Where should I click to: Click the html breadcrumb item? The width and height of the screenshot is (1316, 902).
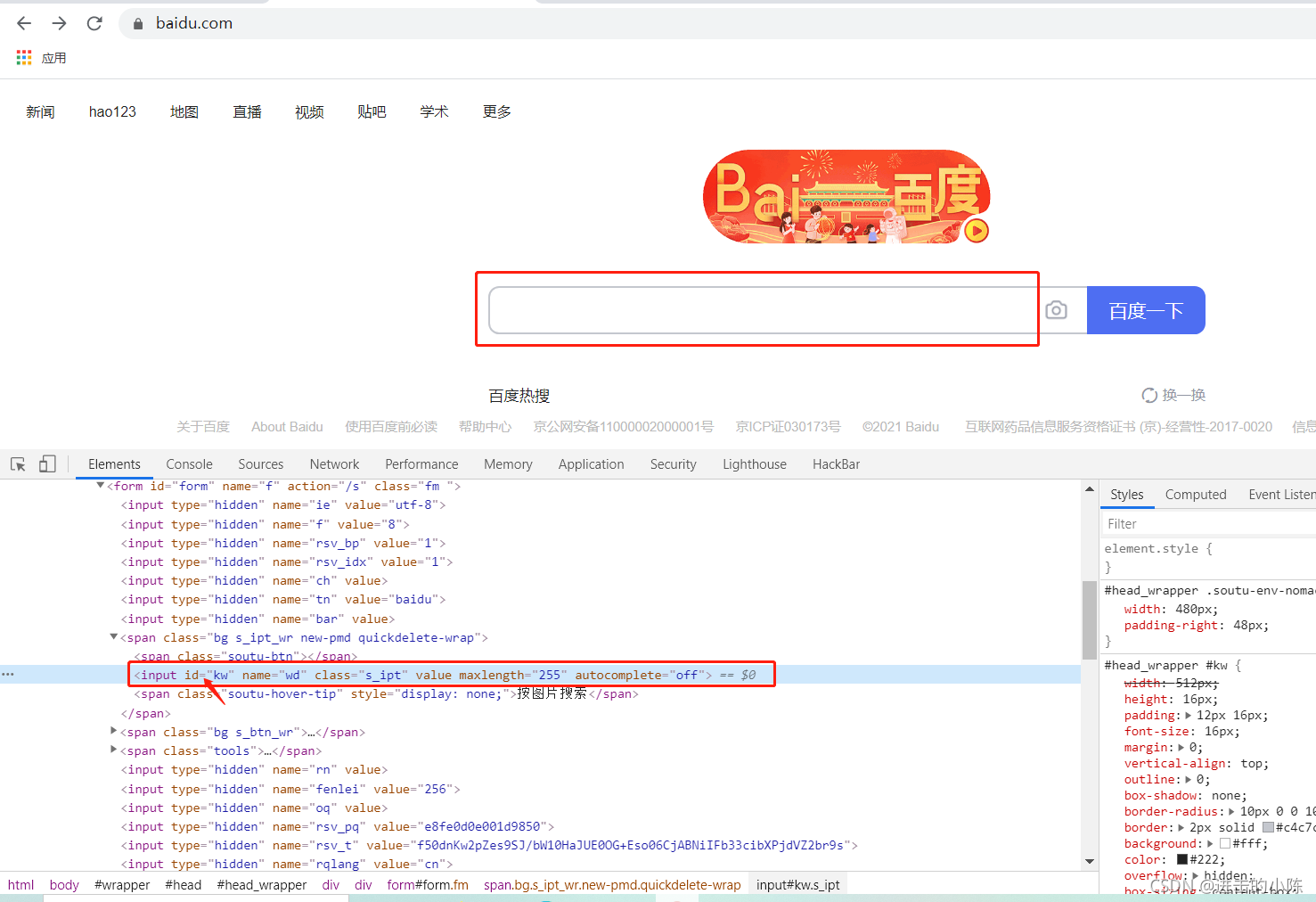click(20, 885)
